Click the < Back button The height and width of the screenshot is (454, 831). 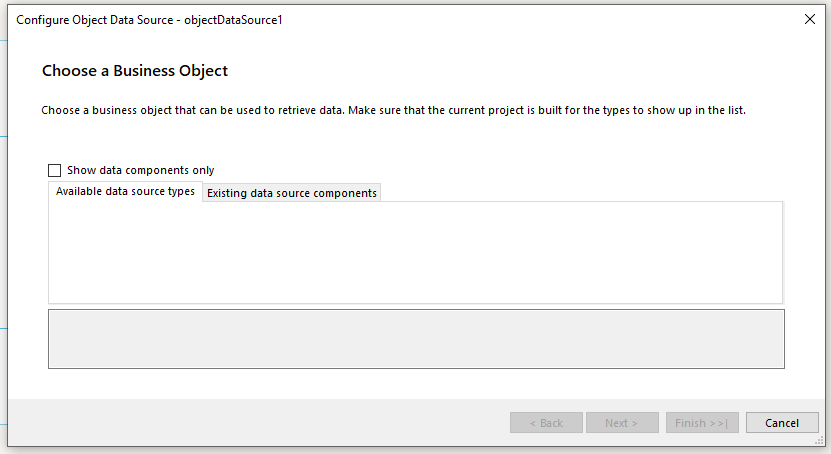click(x=546, y=423)
